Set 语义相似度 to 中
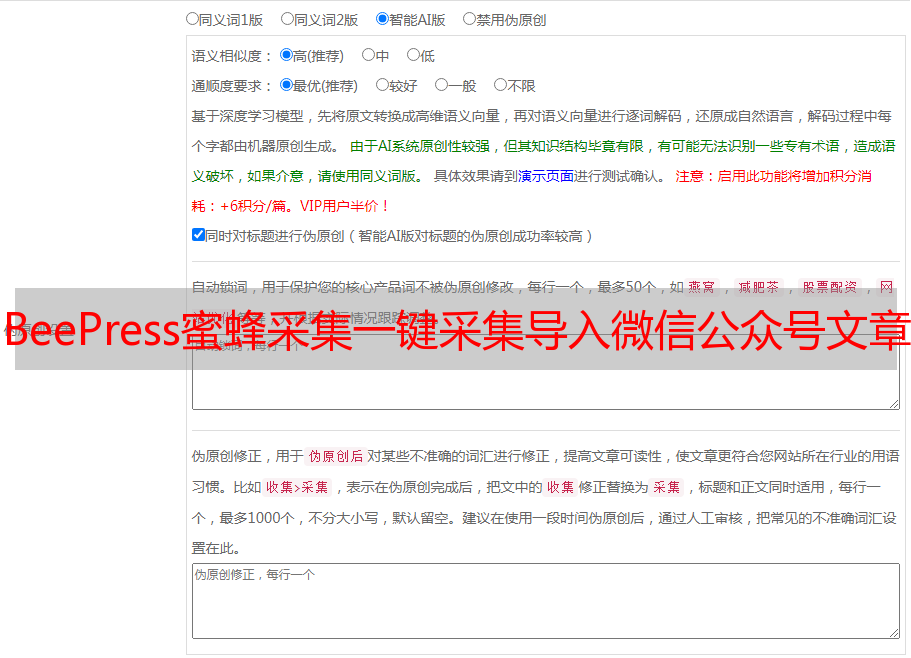Image resolution: width=911 pixels, height=658 pixels. click(x=368, y=55)
